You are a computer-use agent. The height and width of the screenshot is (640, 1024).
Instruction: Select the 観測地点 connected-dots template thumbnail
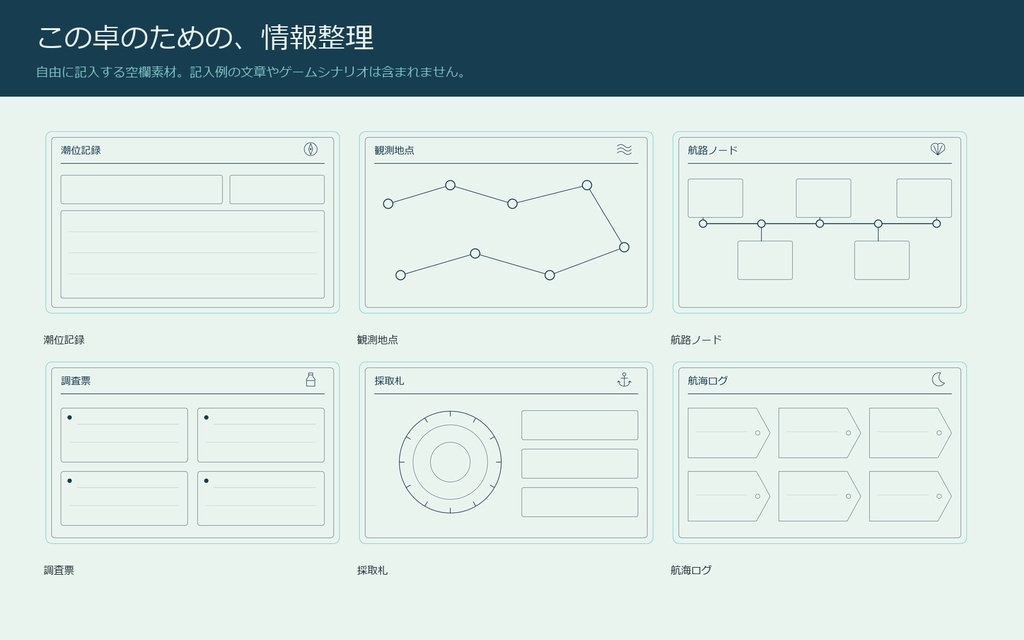(x=506, y=222)
